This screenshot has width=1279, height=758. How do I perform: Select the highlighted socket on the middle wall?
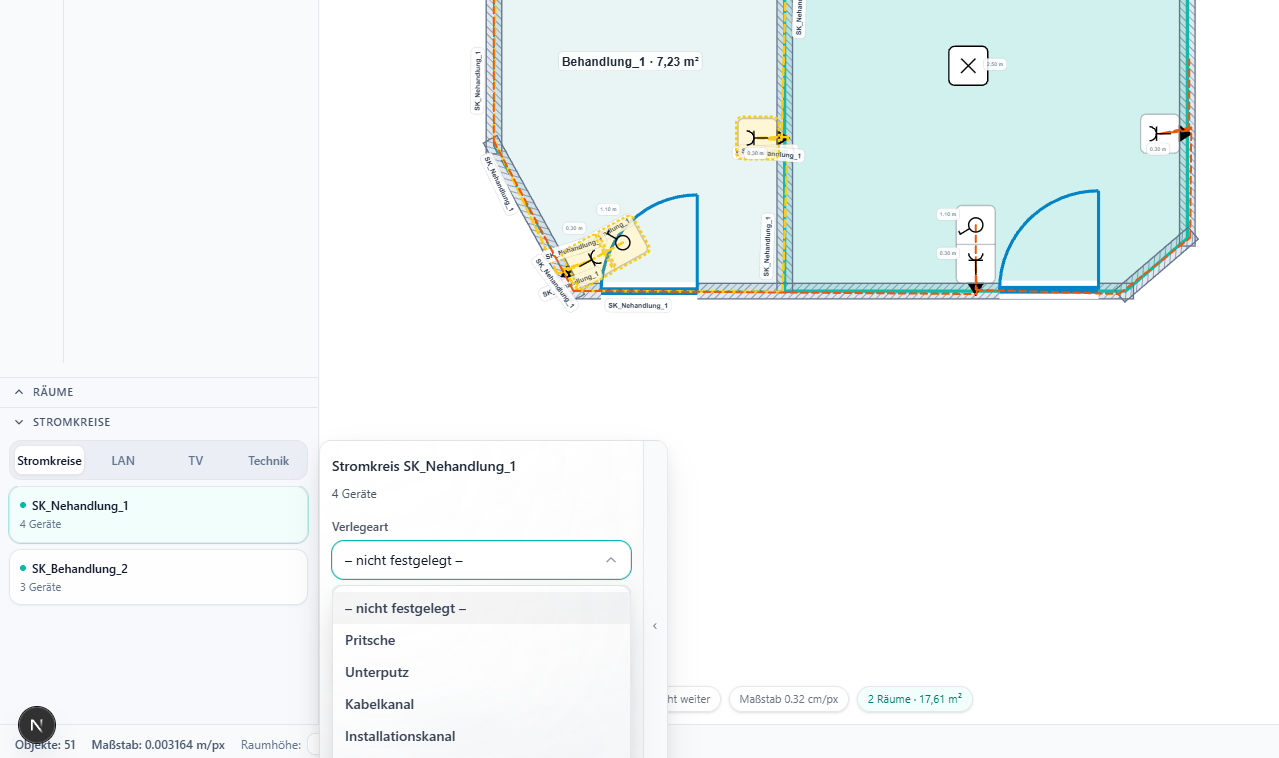[x=757, y=138]
